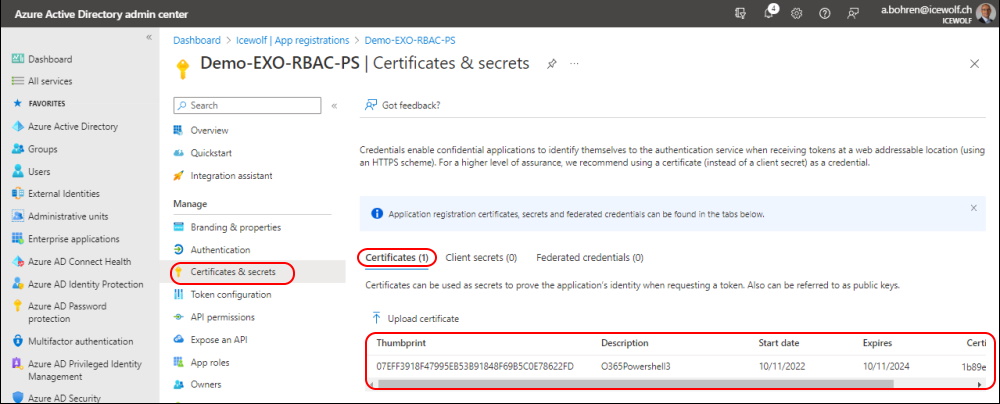This screenshot has height=404, width=1000.
Task: Collapse the left navigation sidebar
Action: [149, 38]
